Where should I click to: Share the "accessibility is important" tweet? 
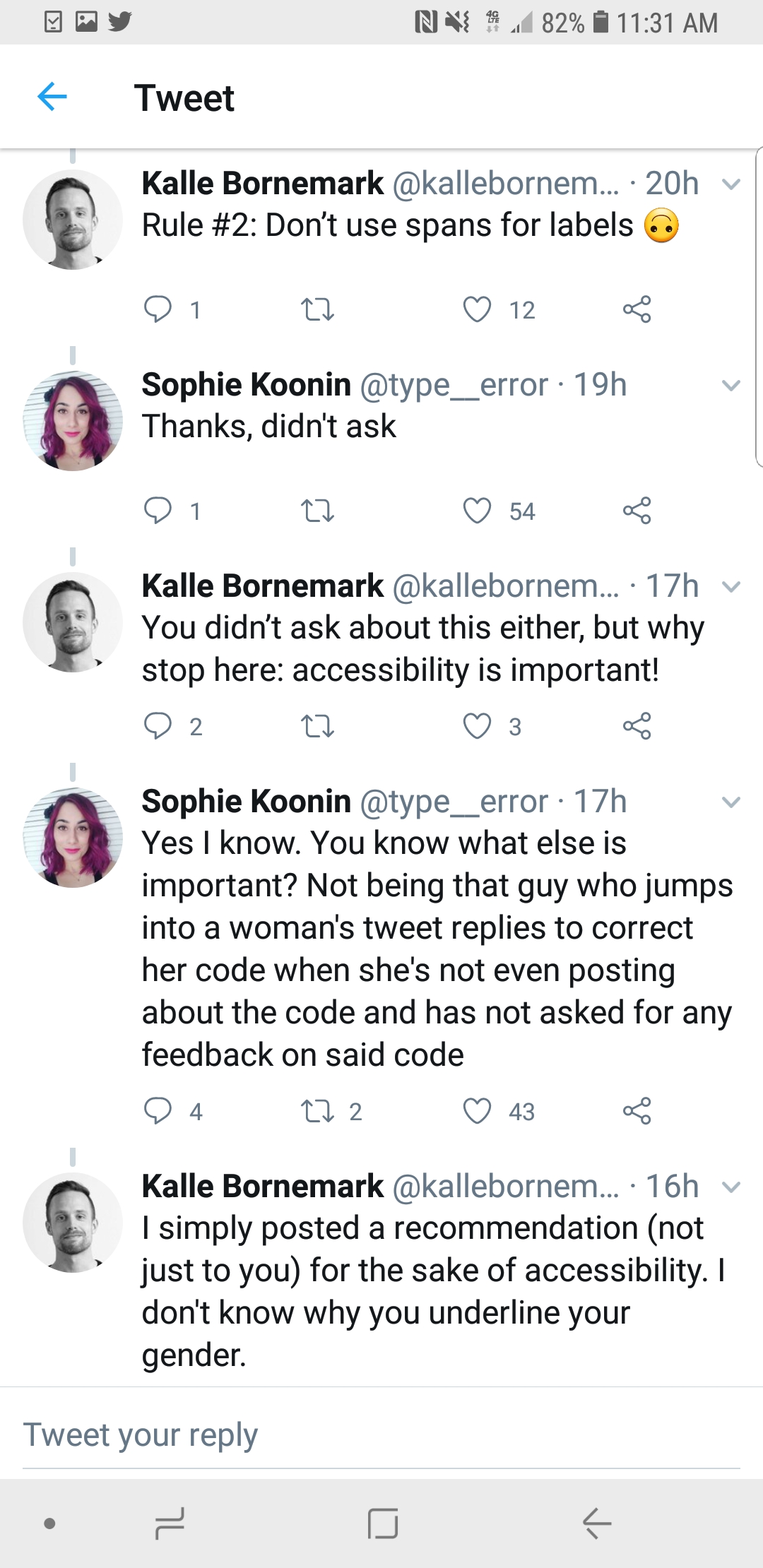click(x=637, y=726)
